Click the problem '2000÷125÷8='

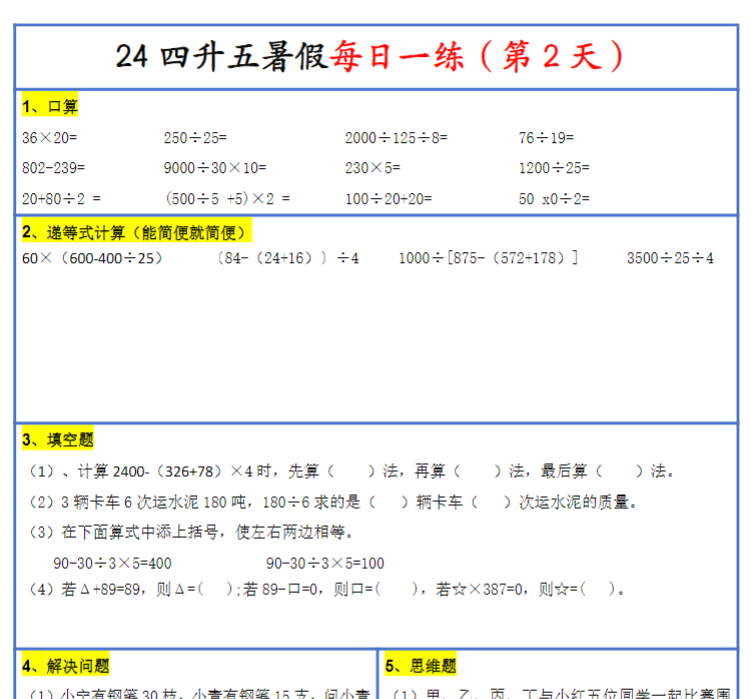click(396, 138)
